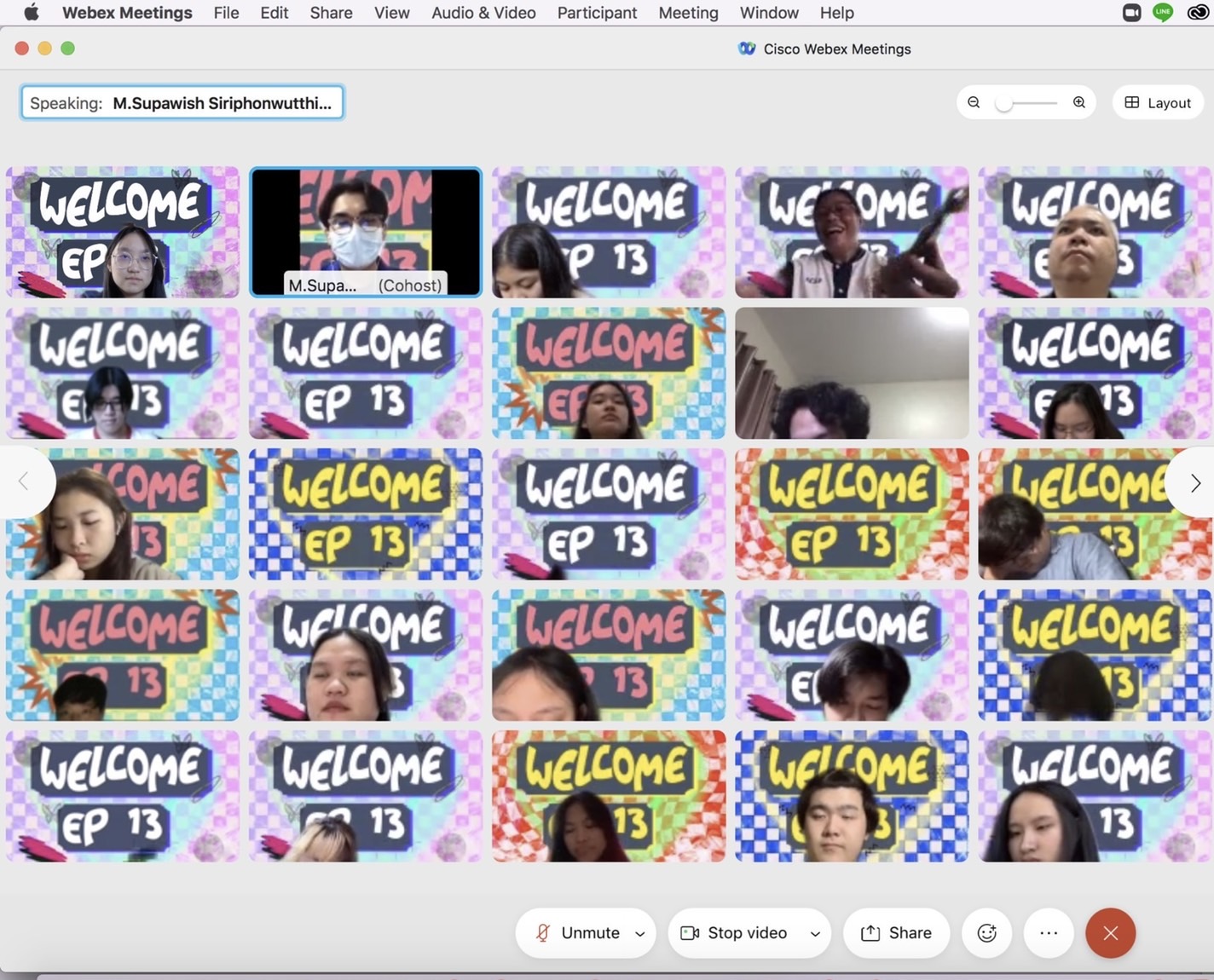Open the Help menu
Viewport: 1214px width, 980px height.
837,13
